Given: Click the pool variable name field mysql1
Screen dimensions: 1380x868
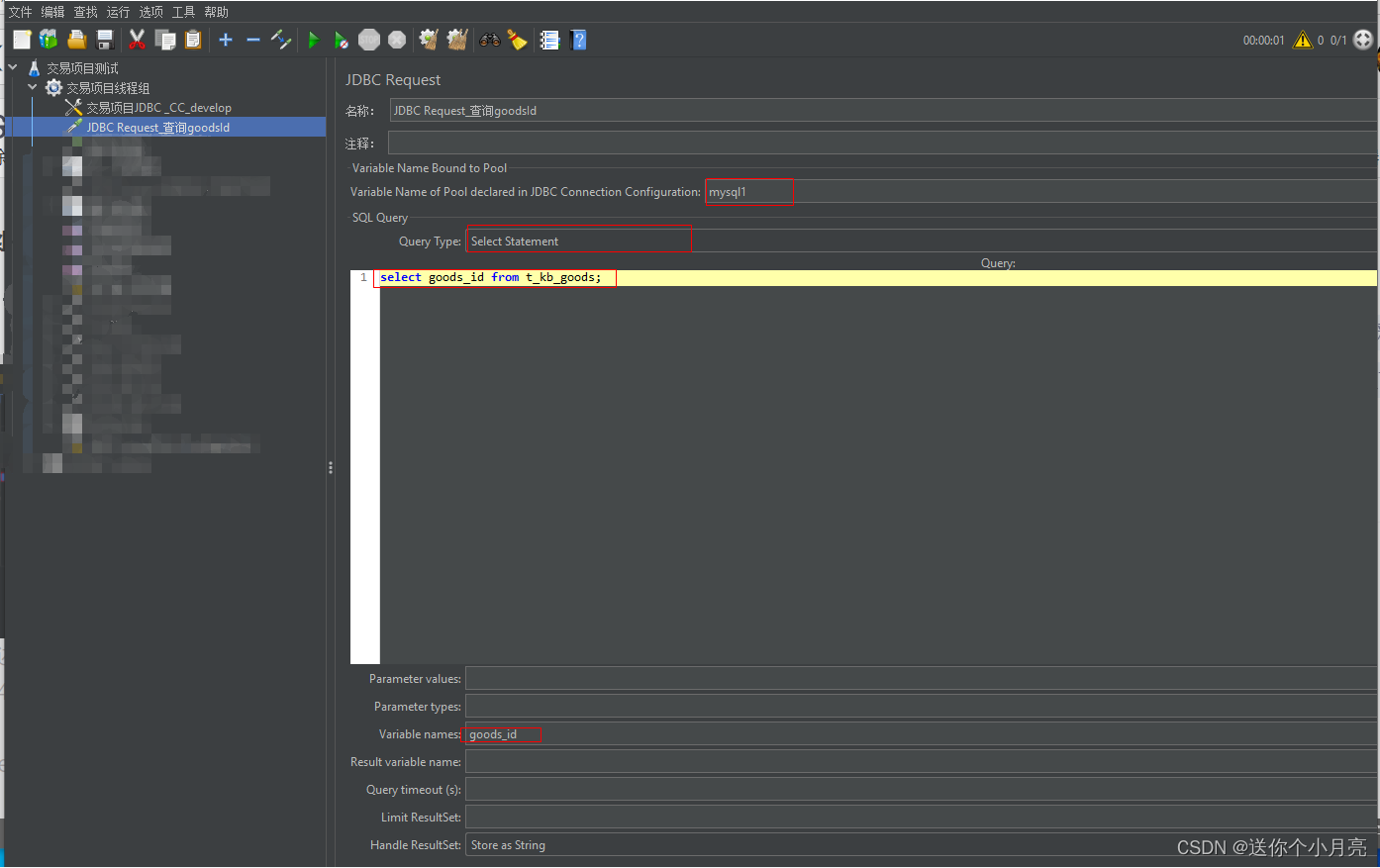Looking at the screenshot, I should click(1040, 191).
